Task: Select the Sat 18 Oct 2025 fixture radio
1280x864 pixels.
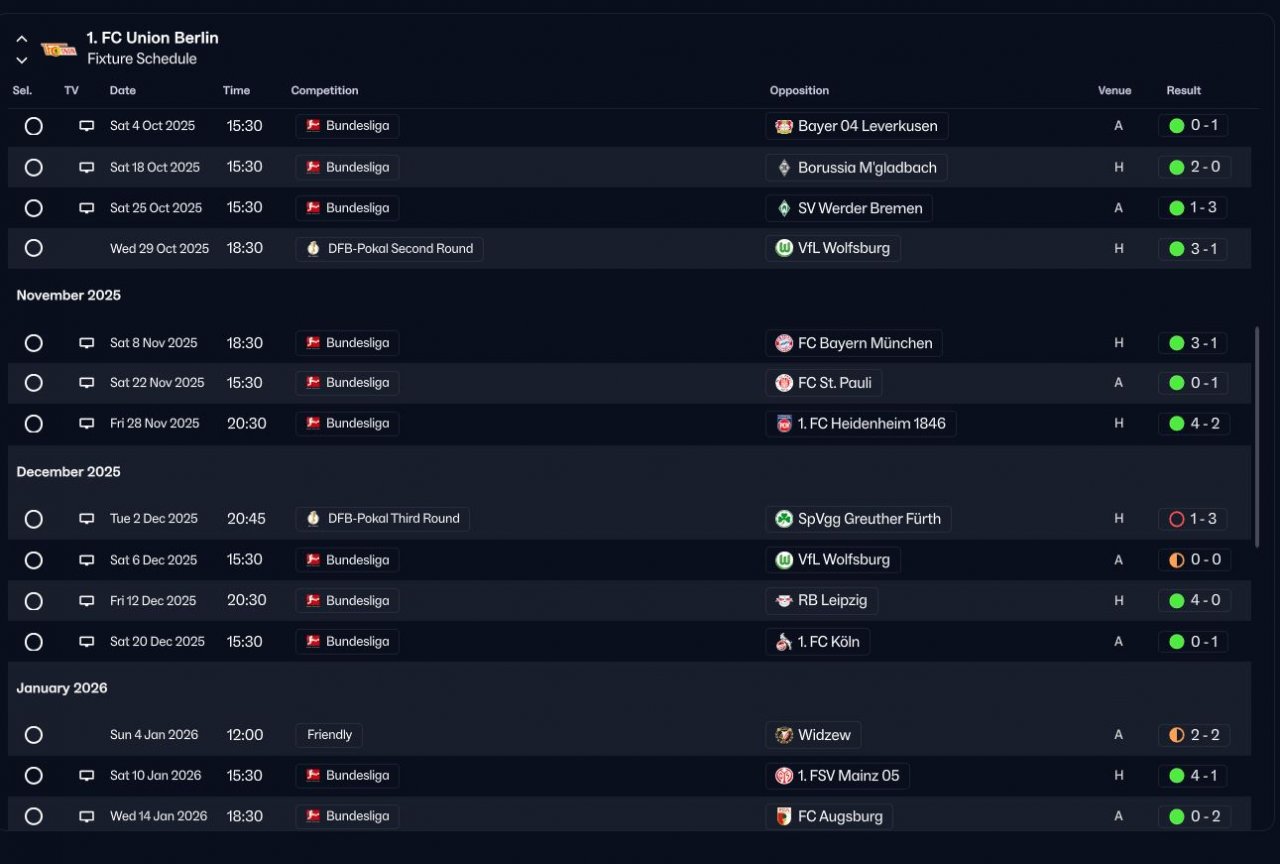Action: pos(34,167)
